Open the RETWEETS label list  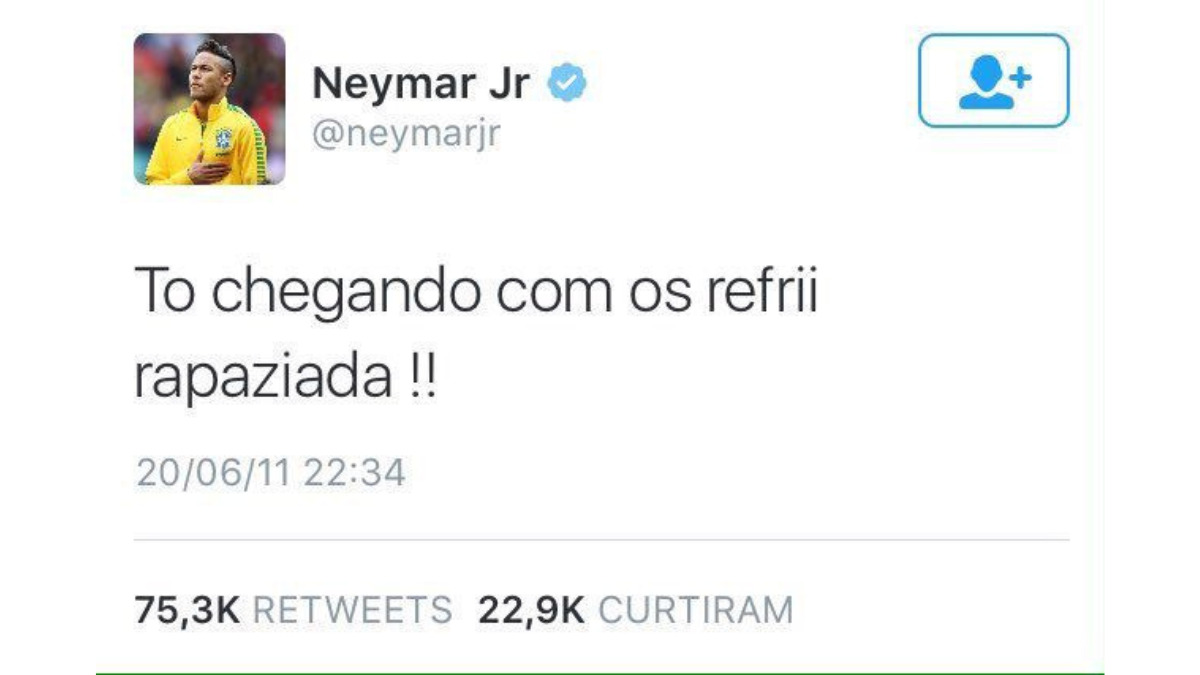click(x=352, y=610)
